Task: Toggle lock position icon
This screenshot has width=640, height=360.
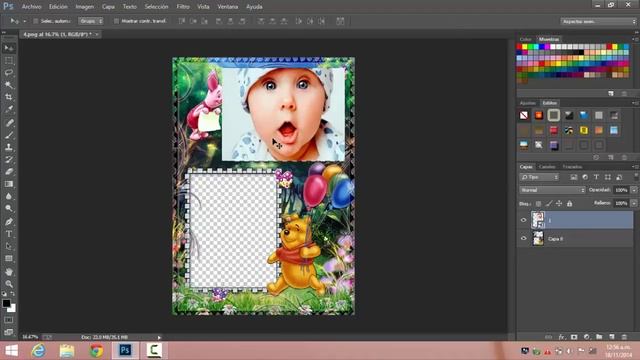Action: 559,203
